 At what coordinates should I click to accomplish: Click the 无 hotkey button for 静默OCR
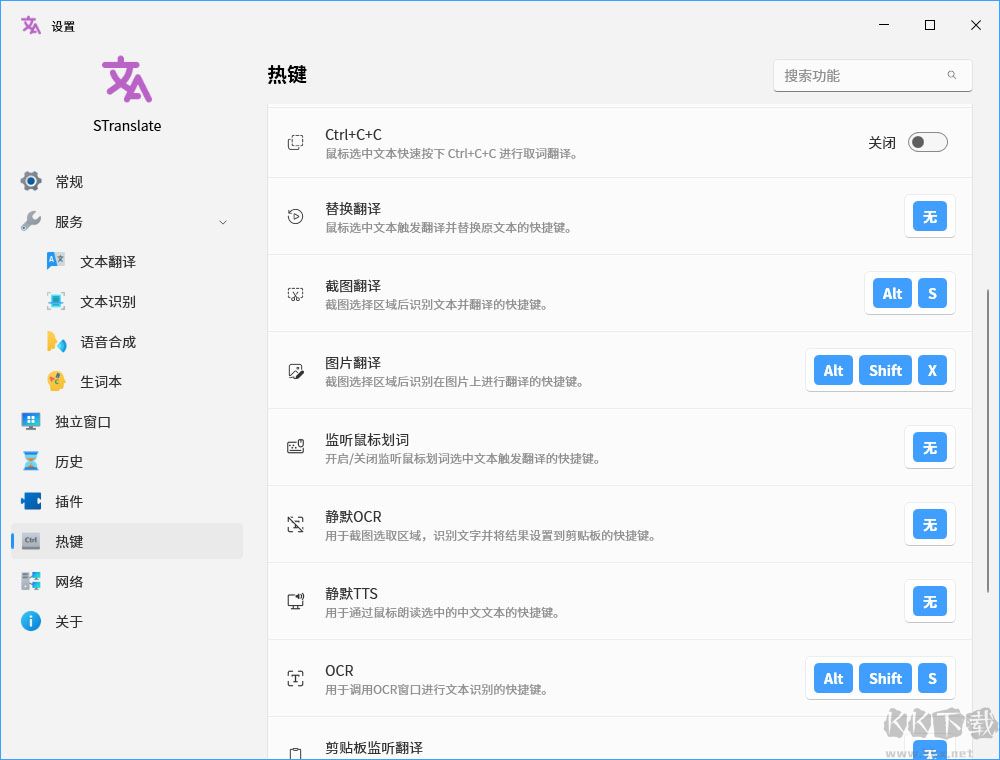[x=929, y=525]
